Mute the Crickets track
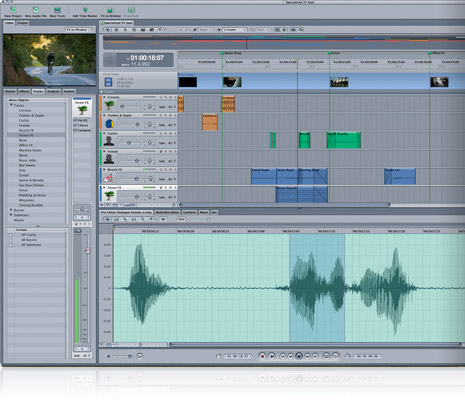This screenshot has width=465, height=410. [x=170, y=97]
